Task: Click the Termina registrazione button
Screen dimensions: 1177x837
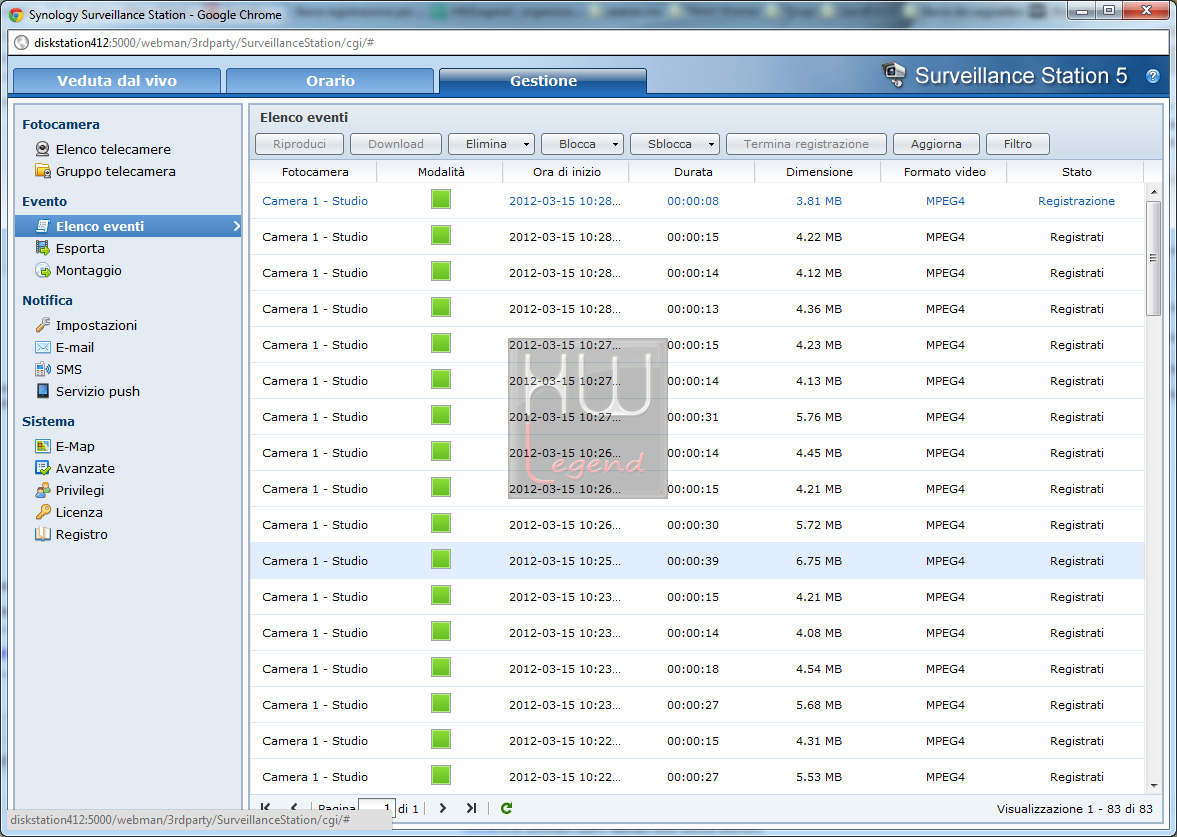Action: (806, 144)
